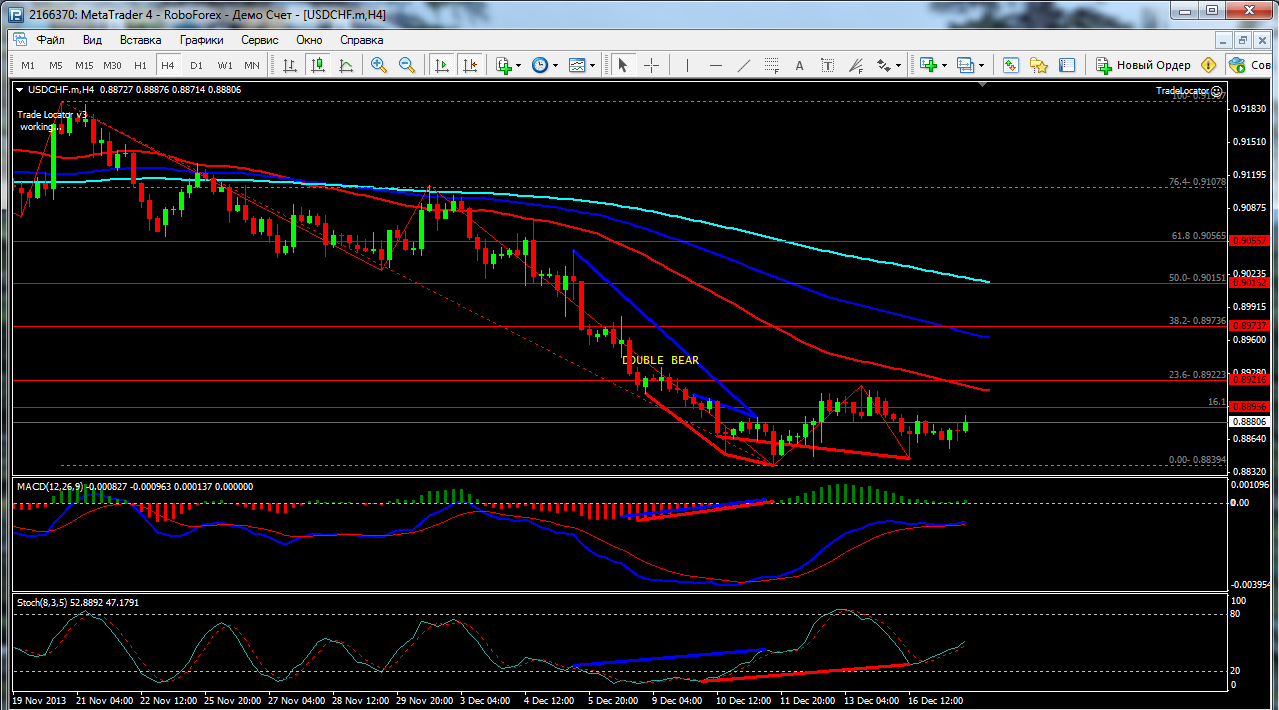This screenshot has width=1279, height=710.
Task: Open the Файл menu
Action: coord(50,40)
